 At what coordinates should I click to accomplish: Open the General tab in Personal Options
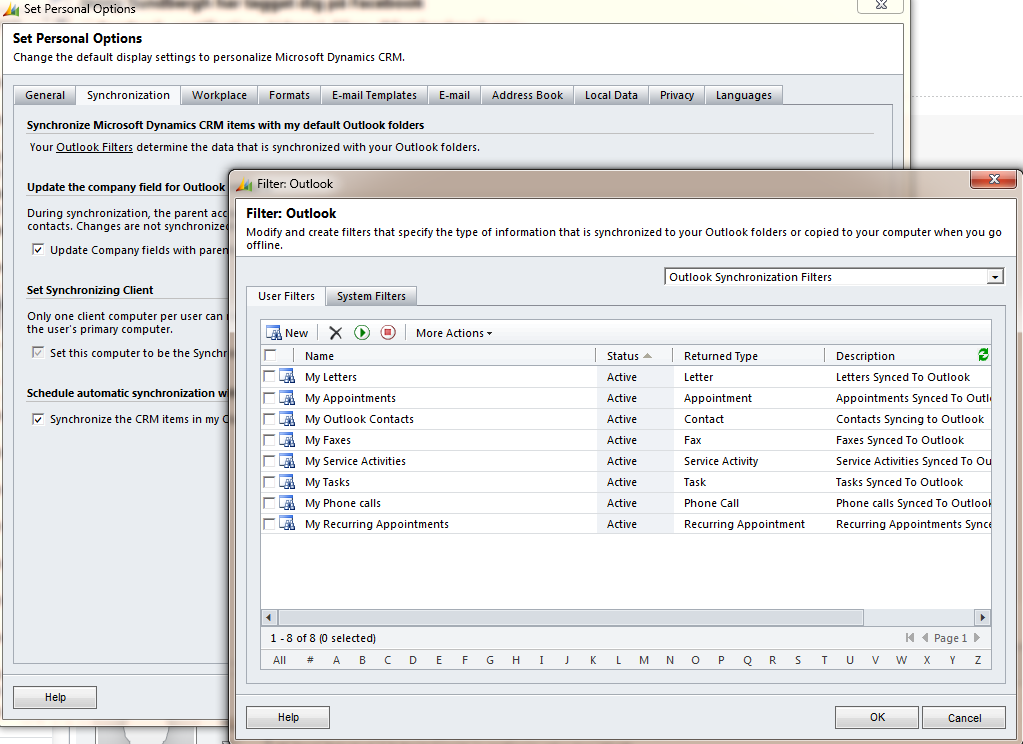45,95
